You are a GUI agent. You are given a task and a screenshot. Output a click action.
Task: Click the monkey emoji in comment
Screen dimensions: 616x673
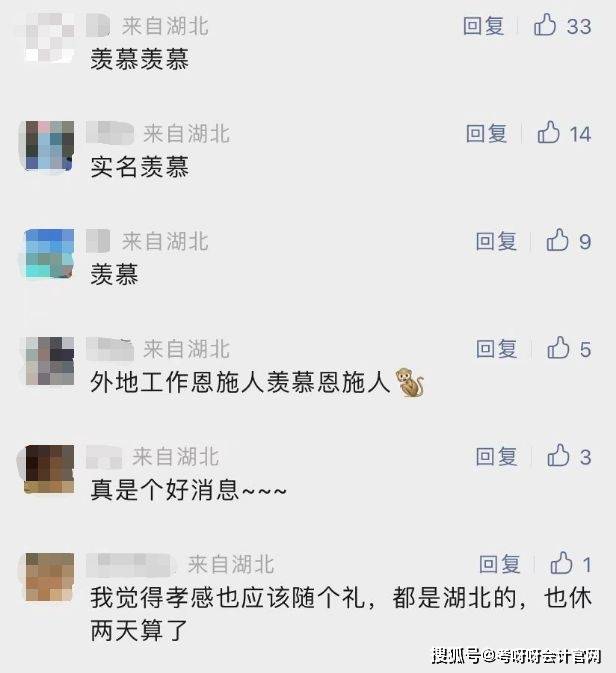[x=409, y=382]
